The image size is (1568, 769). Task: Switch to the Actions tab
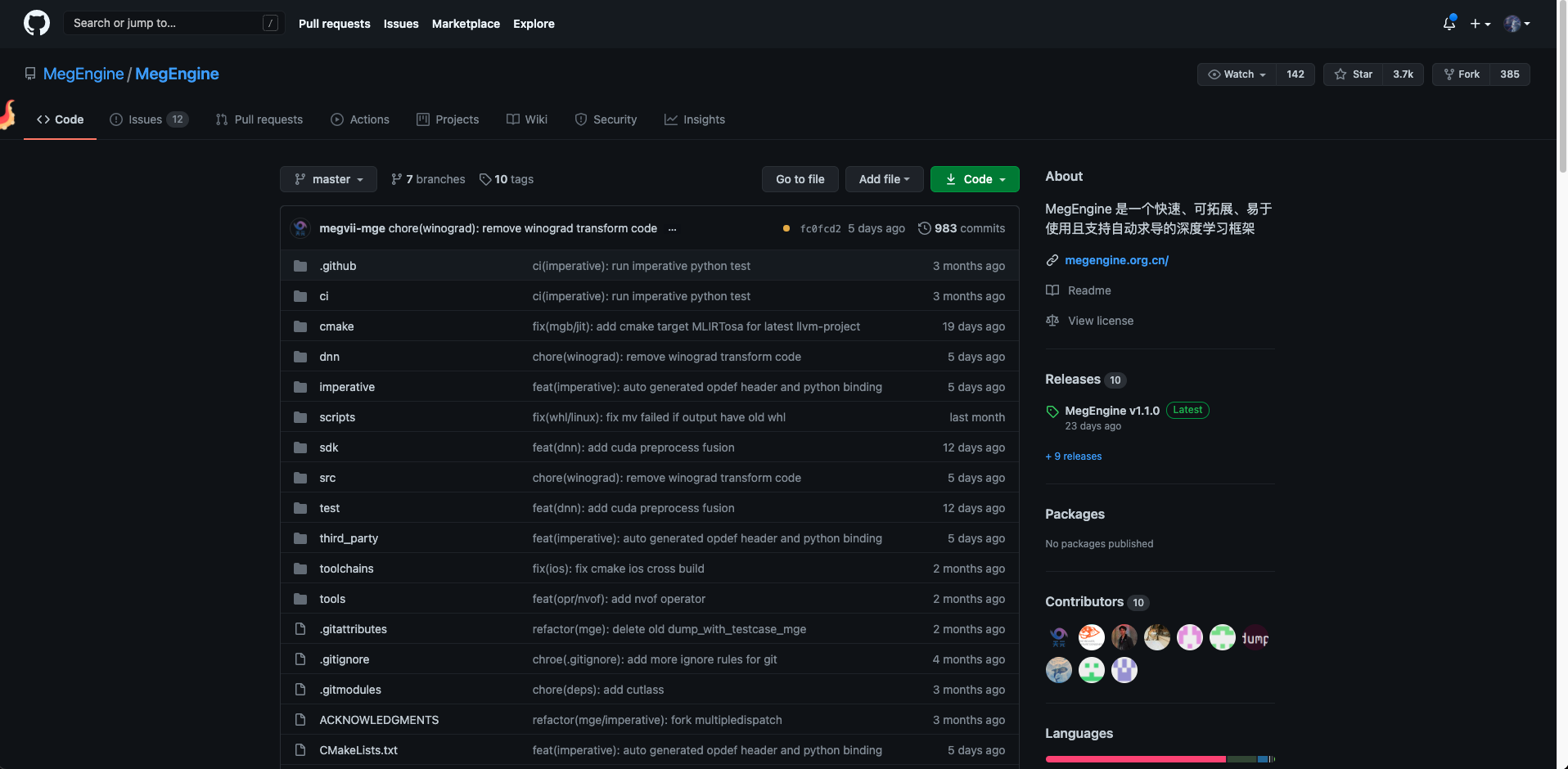point(360,119)
